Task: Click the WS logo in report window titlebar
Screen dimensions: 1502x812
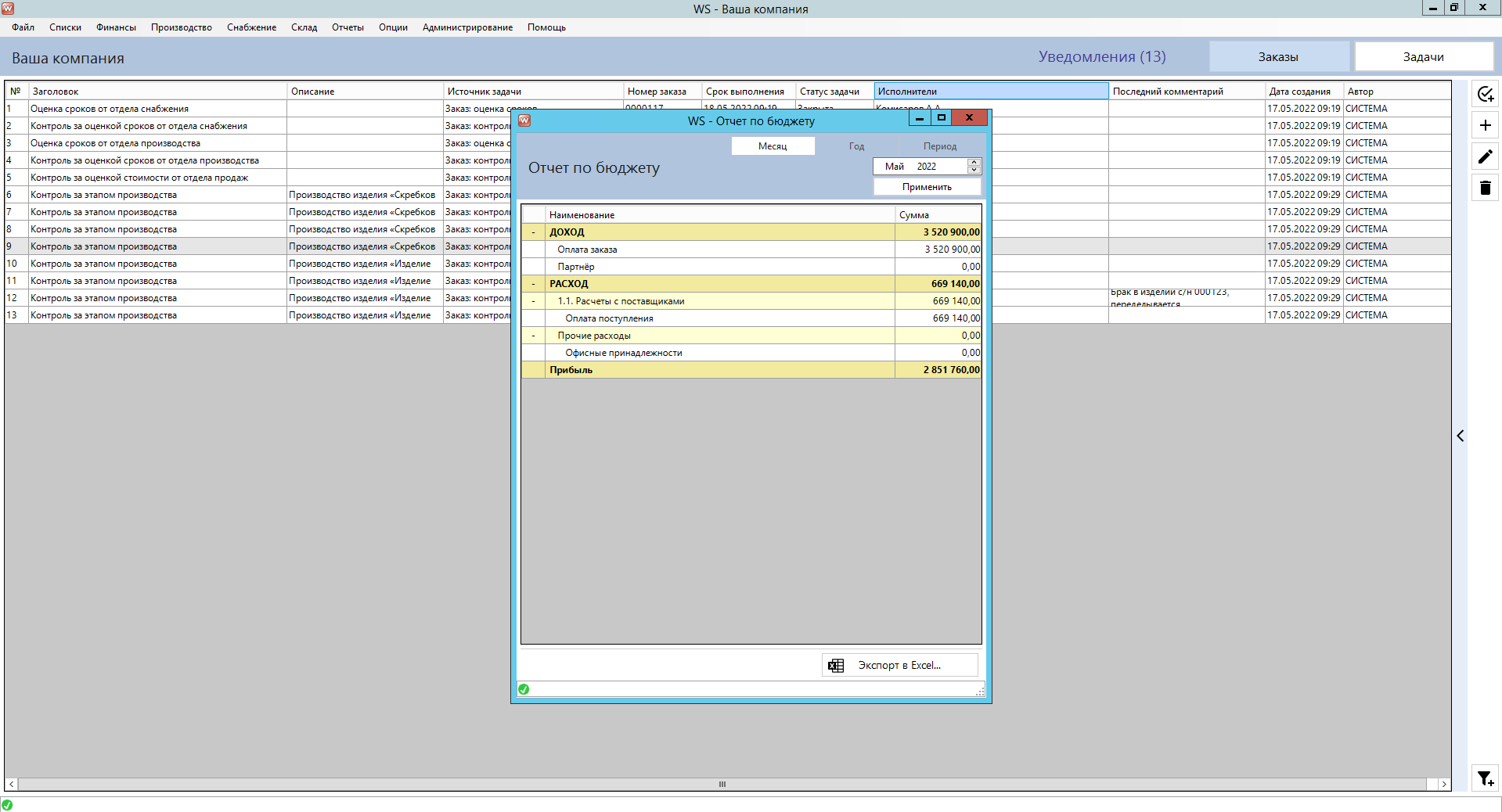Action: coord(524,121)
